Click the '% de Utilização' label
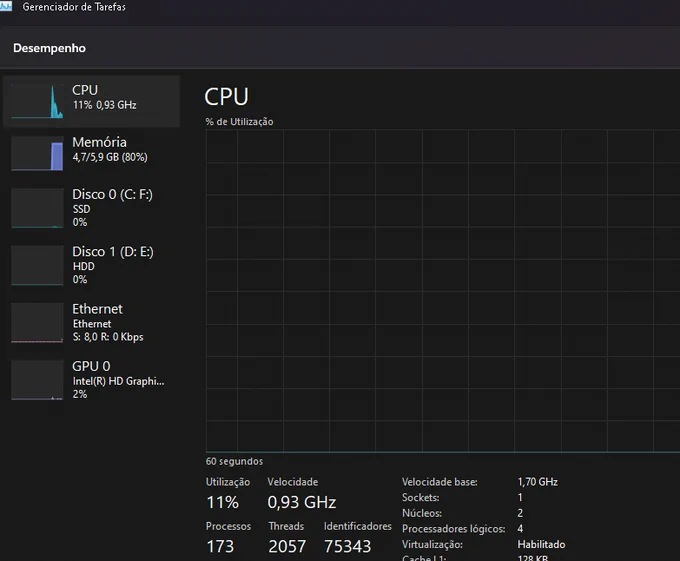Image resolution: width=680 pixels, height=561 pixels. point(239,122)
